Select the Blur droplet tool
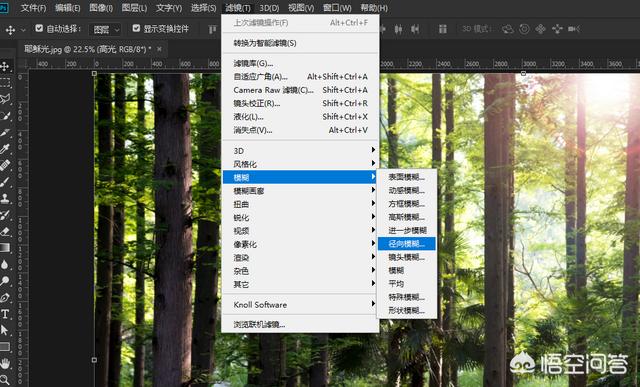640x387 pixels. [5, 265]
